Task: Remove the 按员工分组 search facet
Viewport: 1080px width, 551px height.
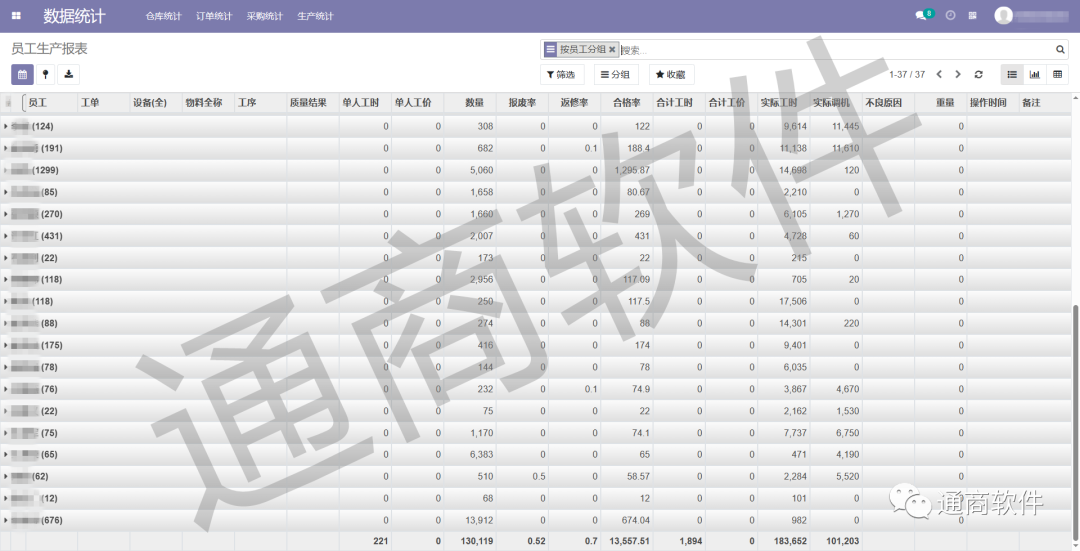Action: pos(612,50)
